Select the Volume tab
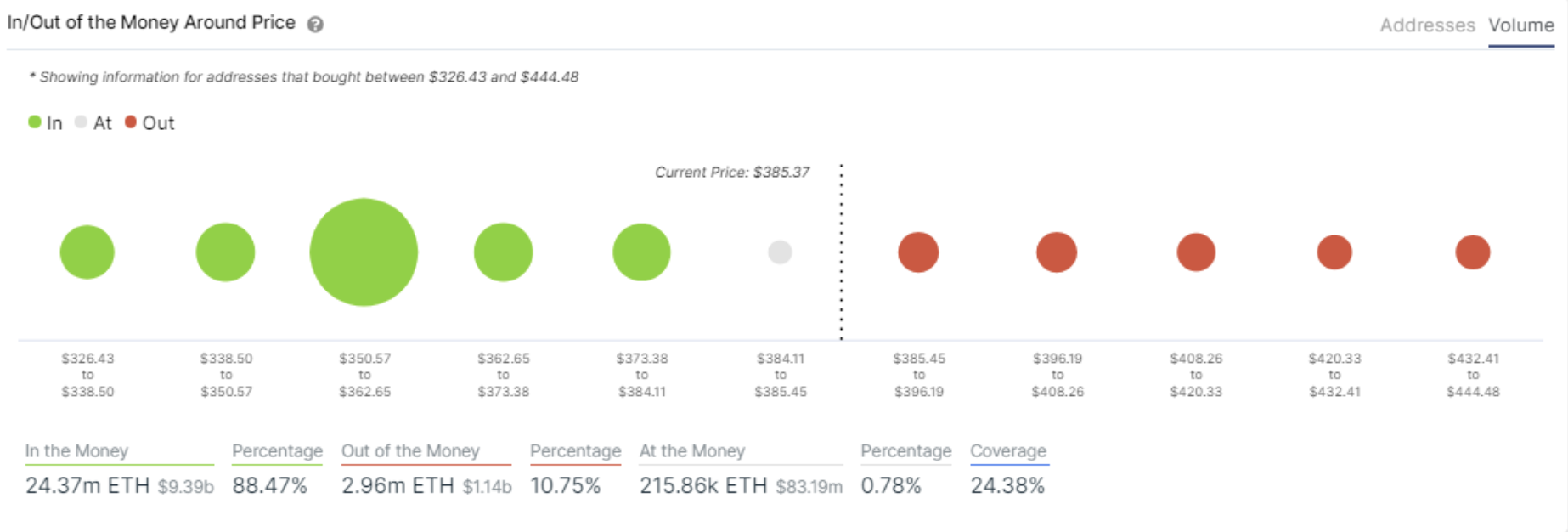Viewport: 1568px width, 532px height. (1520, 25)
